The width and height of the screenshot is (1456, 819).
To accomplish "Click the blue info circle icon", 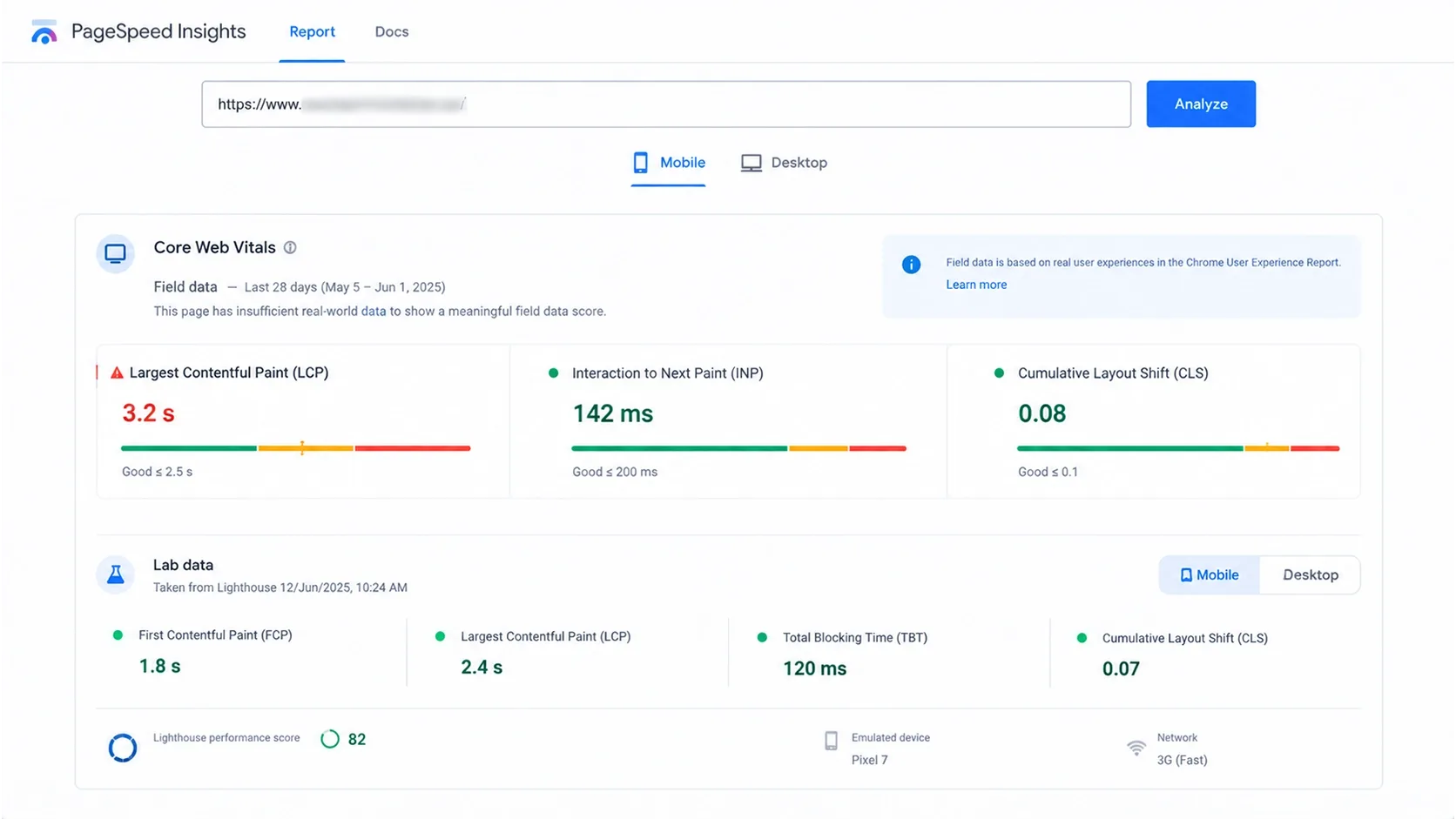I will pos(911,265).
